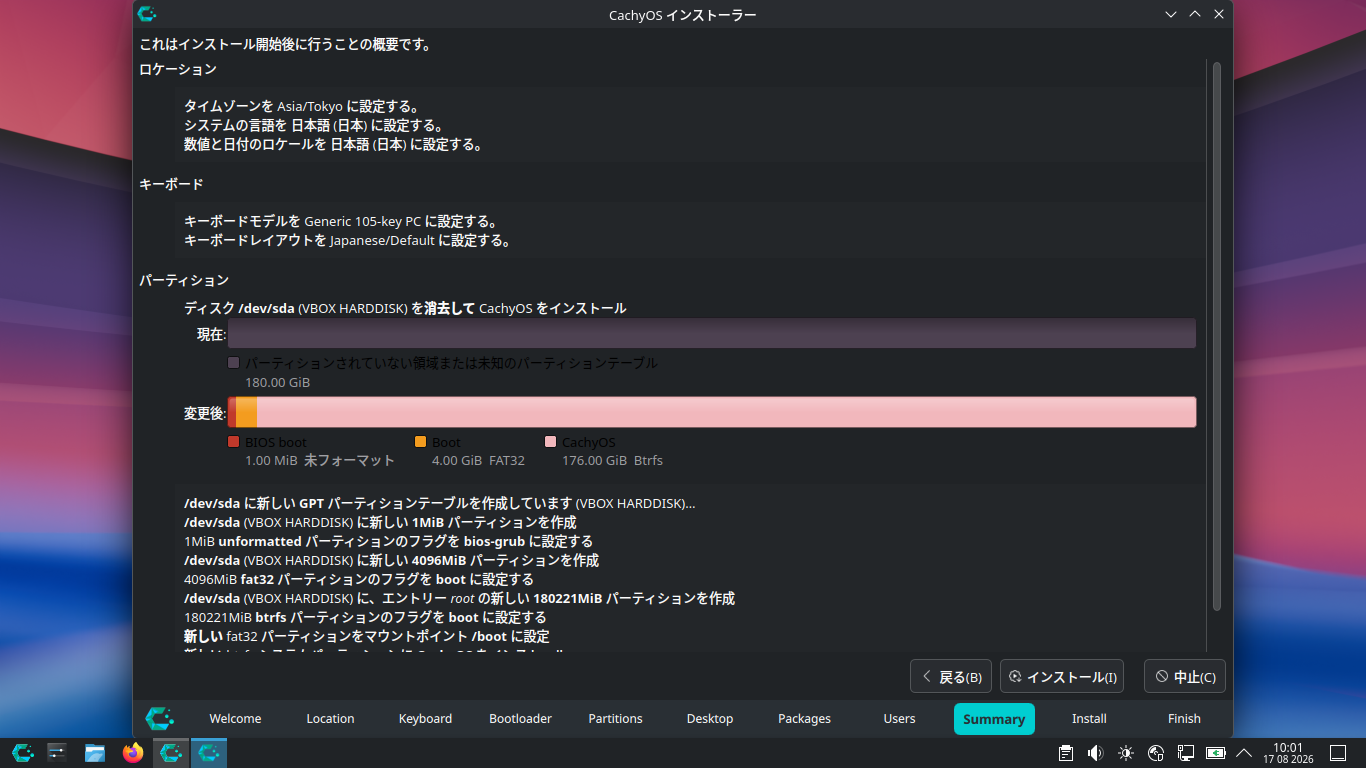Maximize the CachyOS installer window

[x=1195, y=14]
